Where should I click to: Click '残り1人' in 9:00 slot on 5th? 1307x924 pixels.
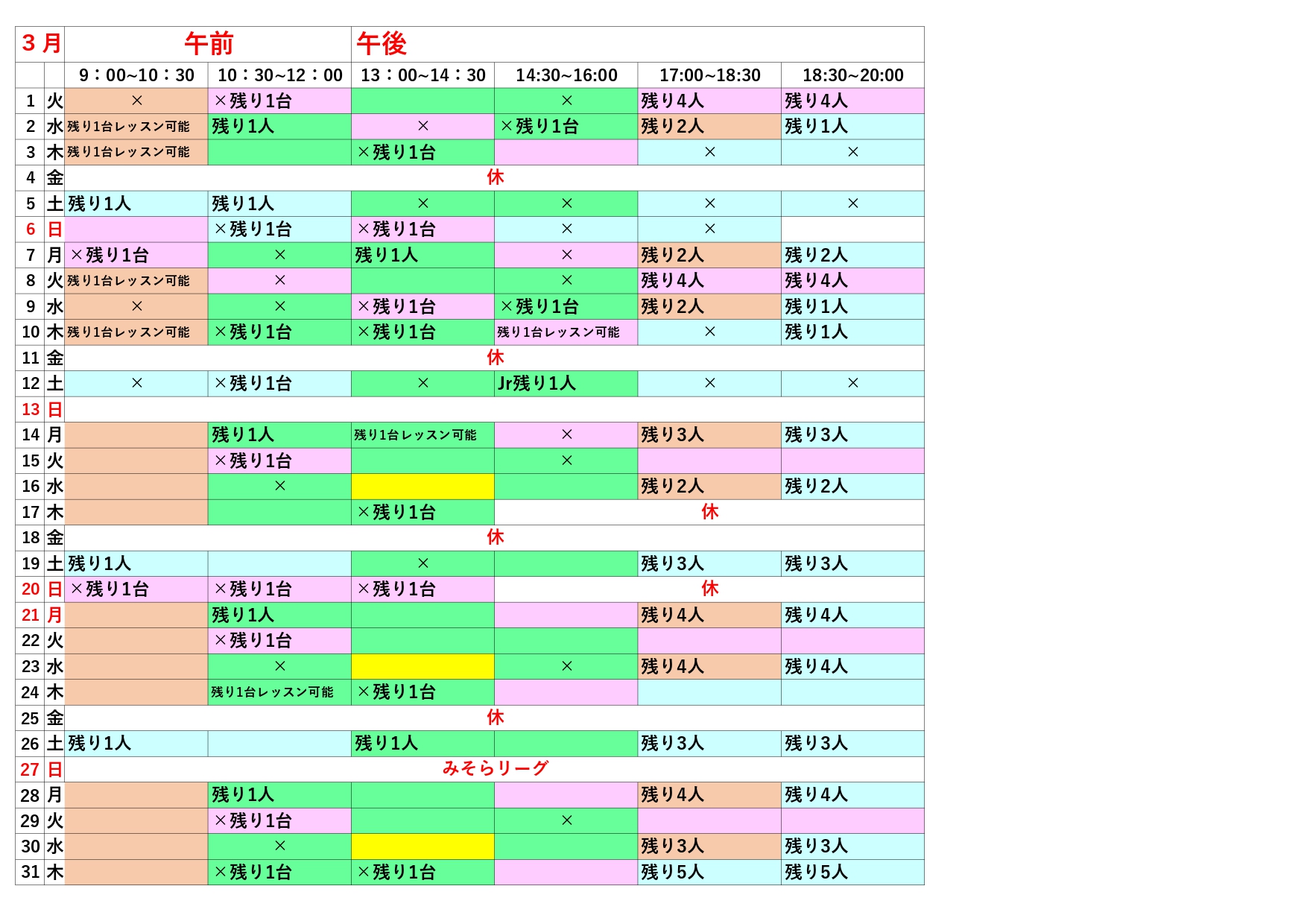point(99,203)
